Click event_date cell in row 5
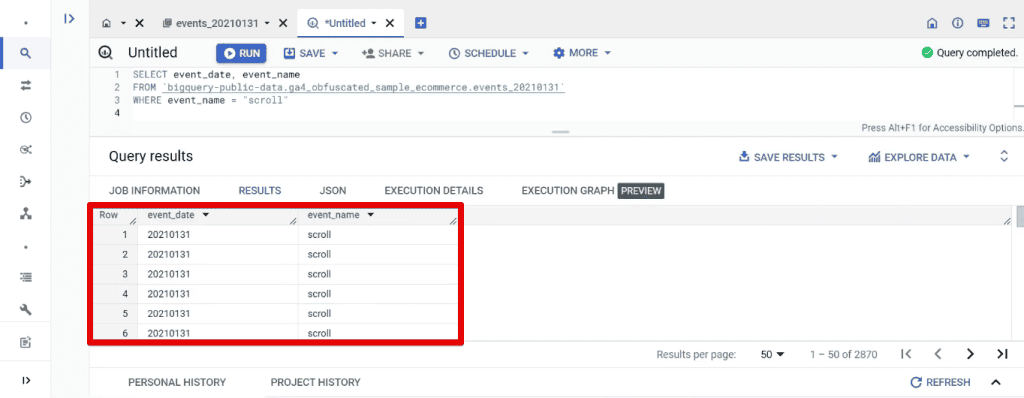This screenshot has height=398, width=1024. (x=218, y=314)
